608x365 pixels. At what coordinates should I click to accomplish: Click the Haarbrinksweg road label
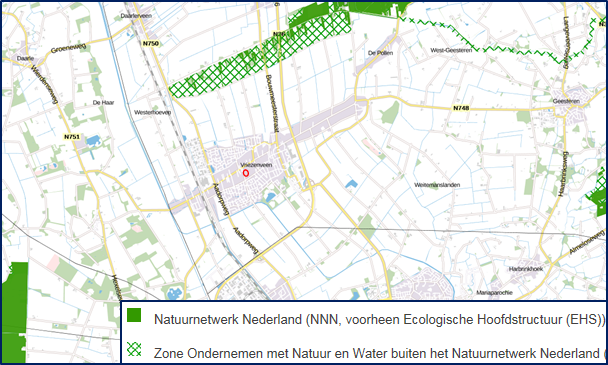tap(562, 174)
